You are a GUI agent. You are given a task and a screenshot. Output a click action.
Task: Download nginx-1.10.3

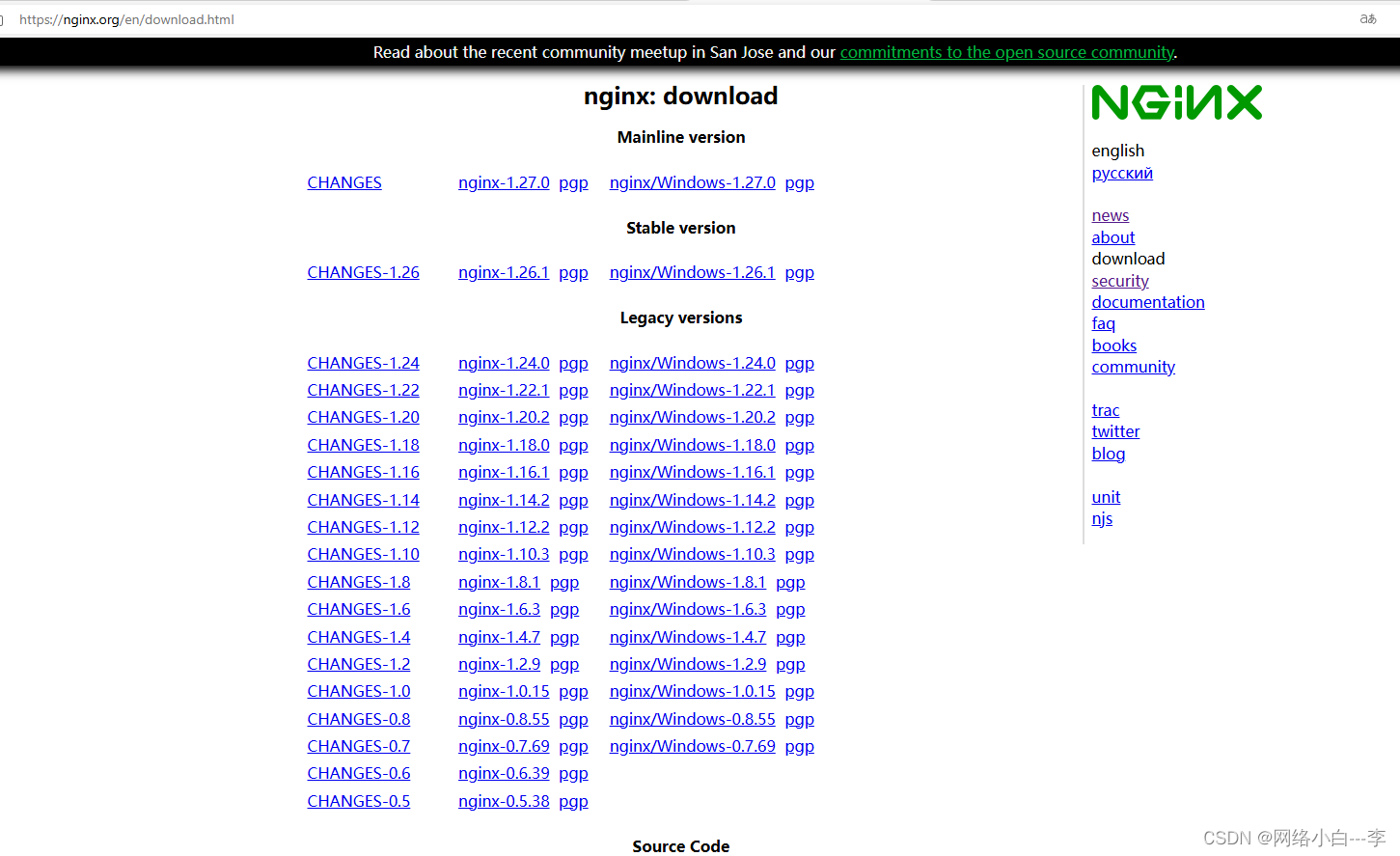pos(504,554)
